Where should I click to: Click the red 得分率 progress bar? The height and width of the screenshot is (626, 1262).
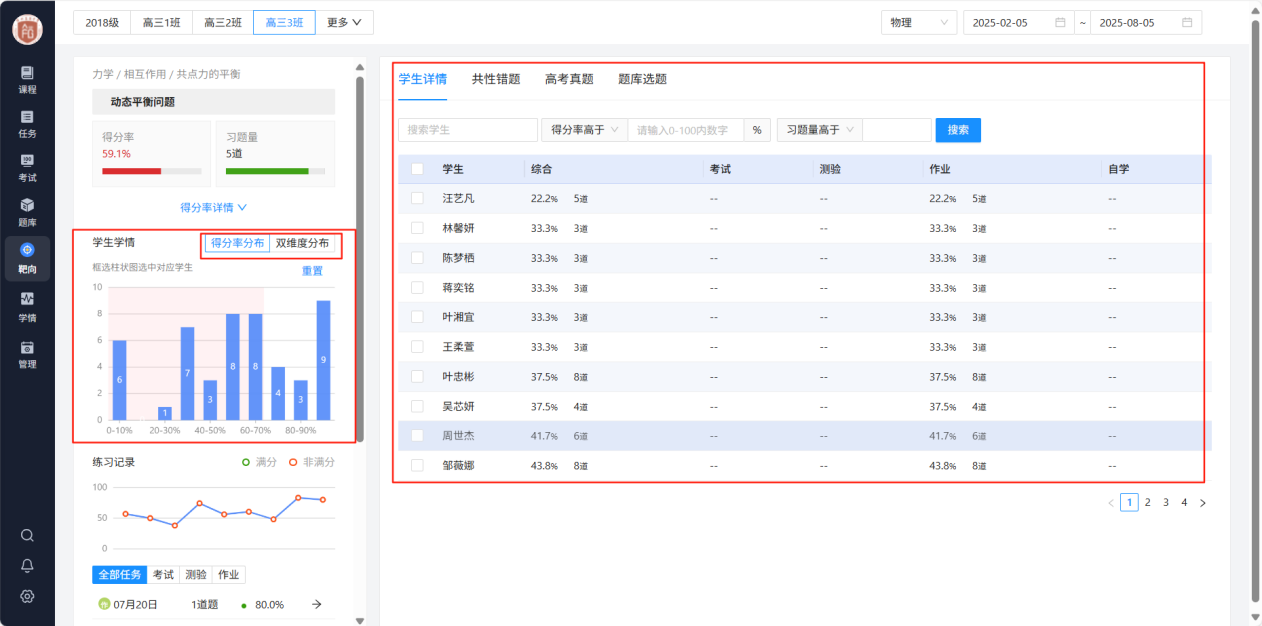point(131,171)
